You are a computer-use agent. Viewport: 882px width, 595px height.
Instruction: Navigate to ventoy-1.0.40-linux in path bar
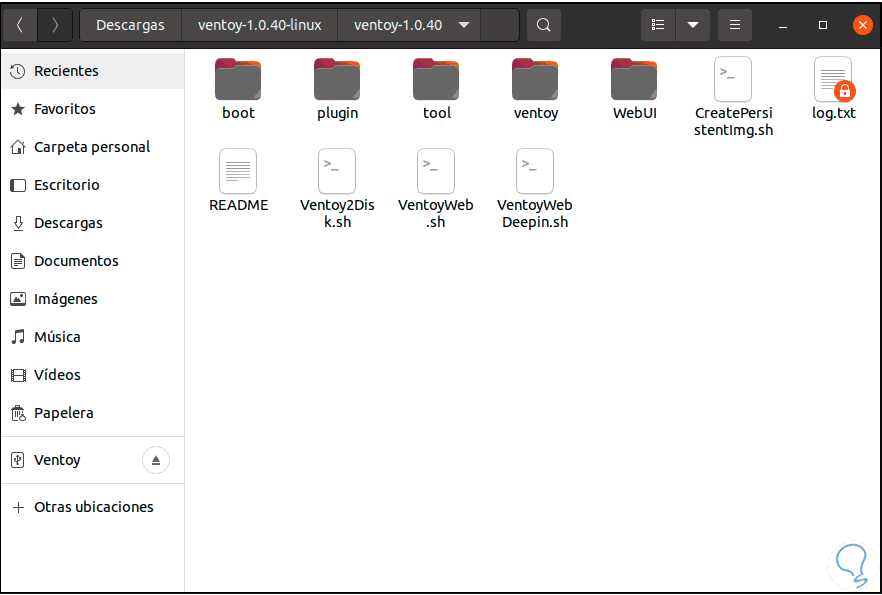click(x=260, y=25)
